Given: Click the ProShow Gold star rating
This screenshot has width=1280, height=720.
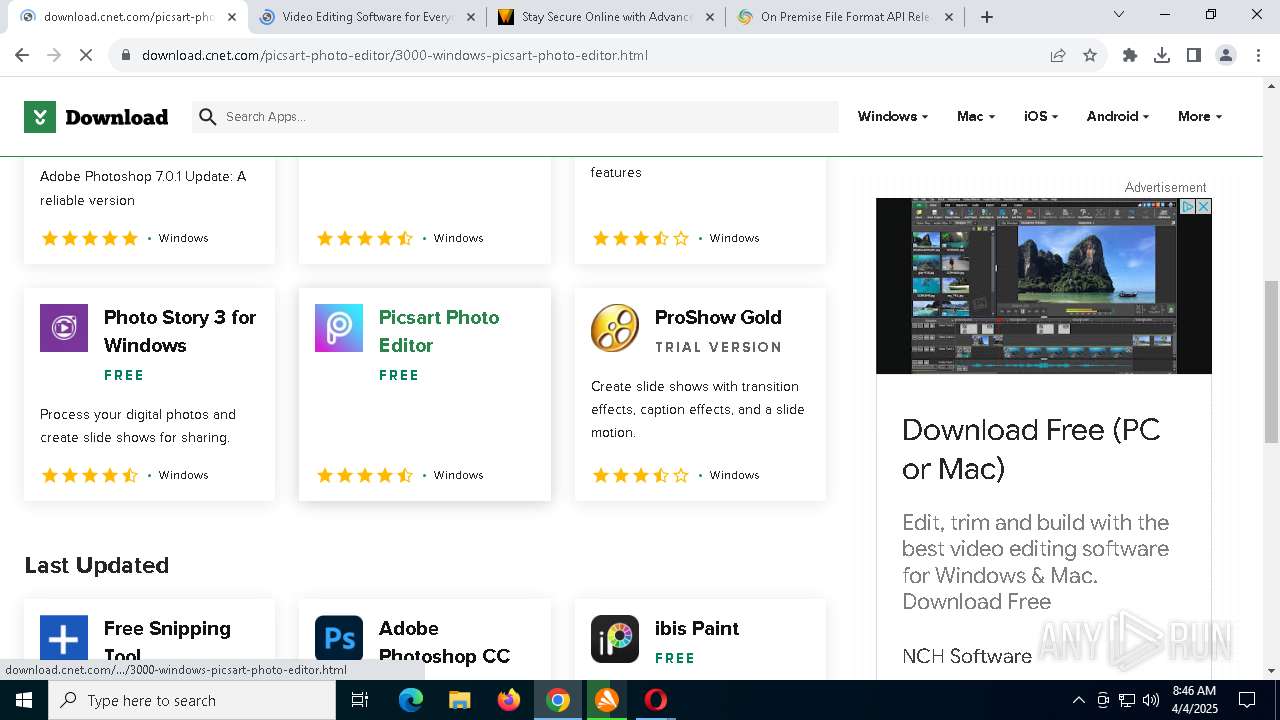Looking at the screenshot, I should [641, 475].
